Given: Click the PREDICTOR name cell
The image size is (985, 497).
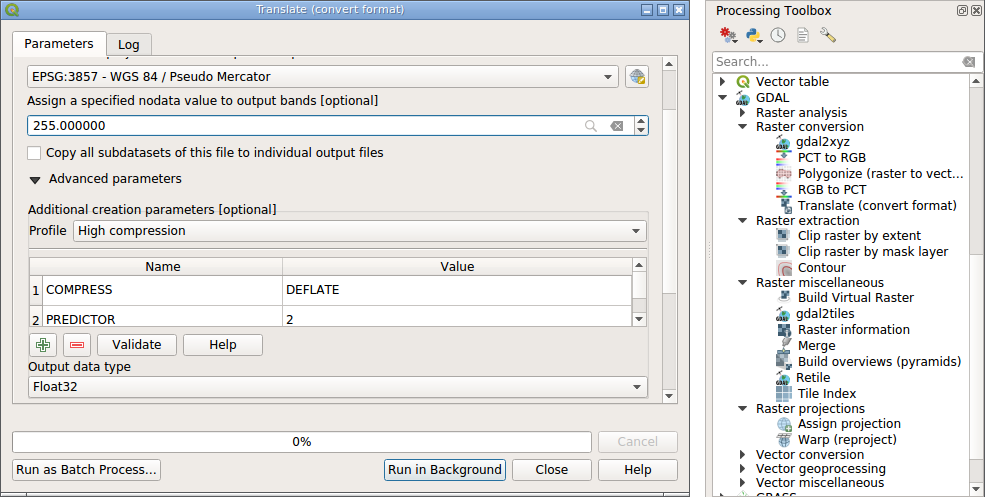Looking at the screenshot, I should click(162, 317).
